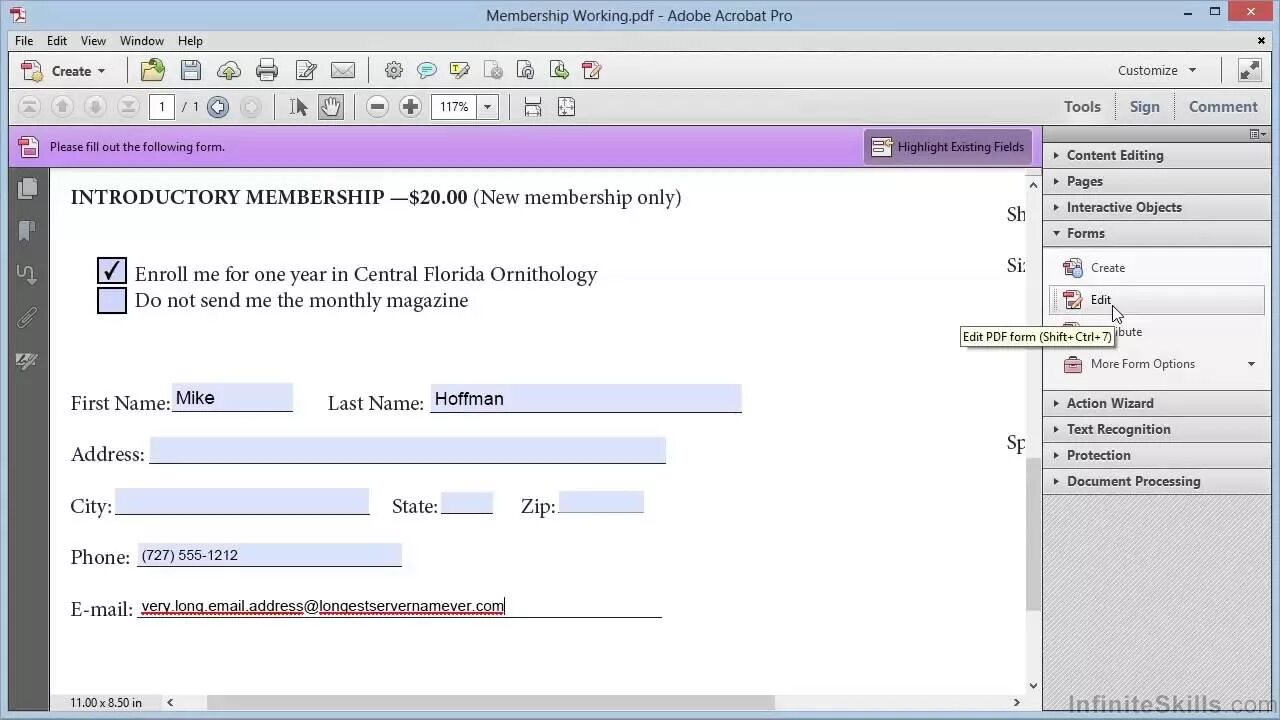This screenshot has width=1280, height=720.
Task: Open the Create dropdown in toolbar
Action: (x=63, y=71)
